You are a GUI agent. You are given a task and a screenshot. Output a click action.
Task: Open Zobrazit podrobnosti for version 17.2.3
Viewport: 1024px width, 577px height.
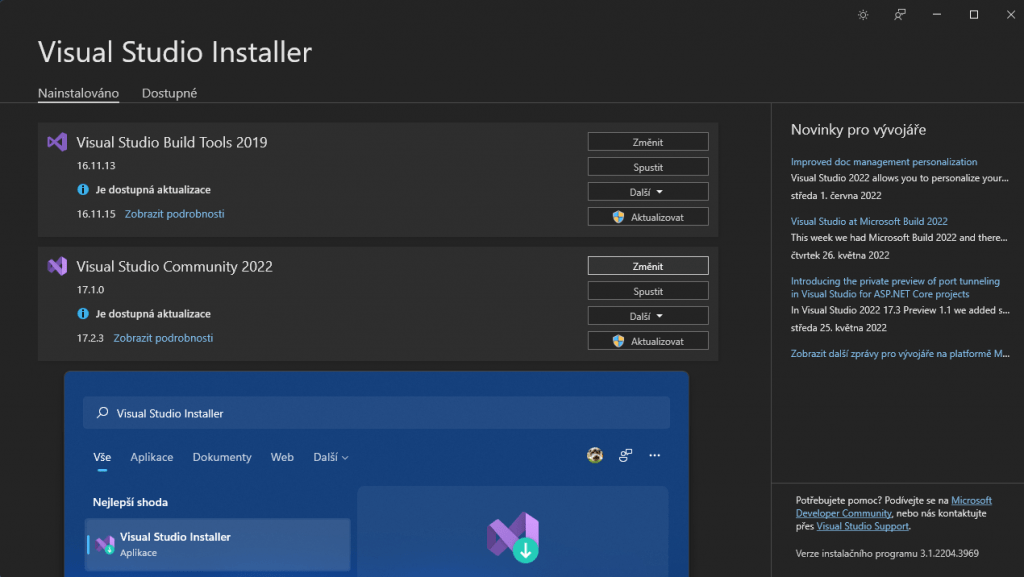(x=163, y=338)
